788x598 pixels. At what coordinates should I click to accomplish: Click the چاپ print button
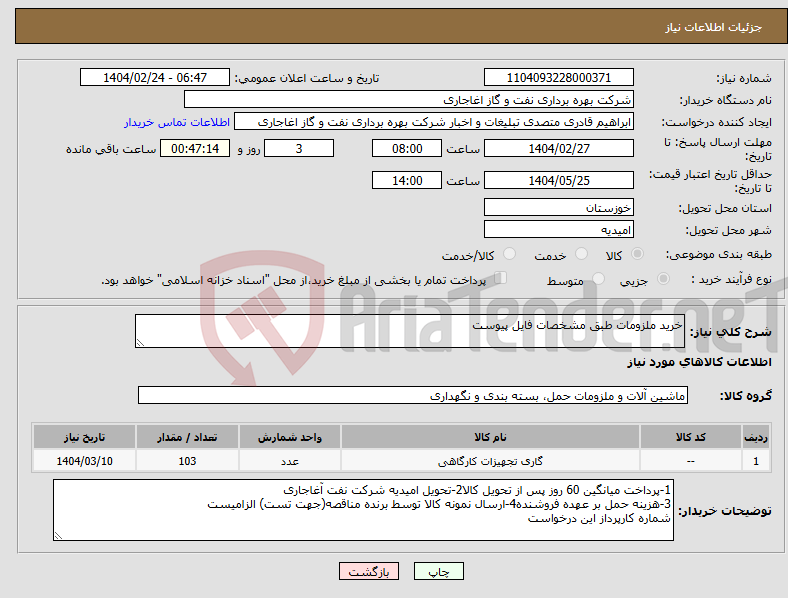click(x=439, y=571)
